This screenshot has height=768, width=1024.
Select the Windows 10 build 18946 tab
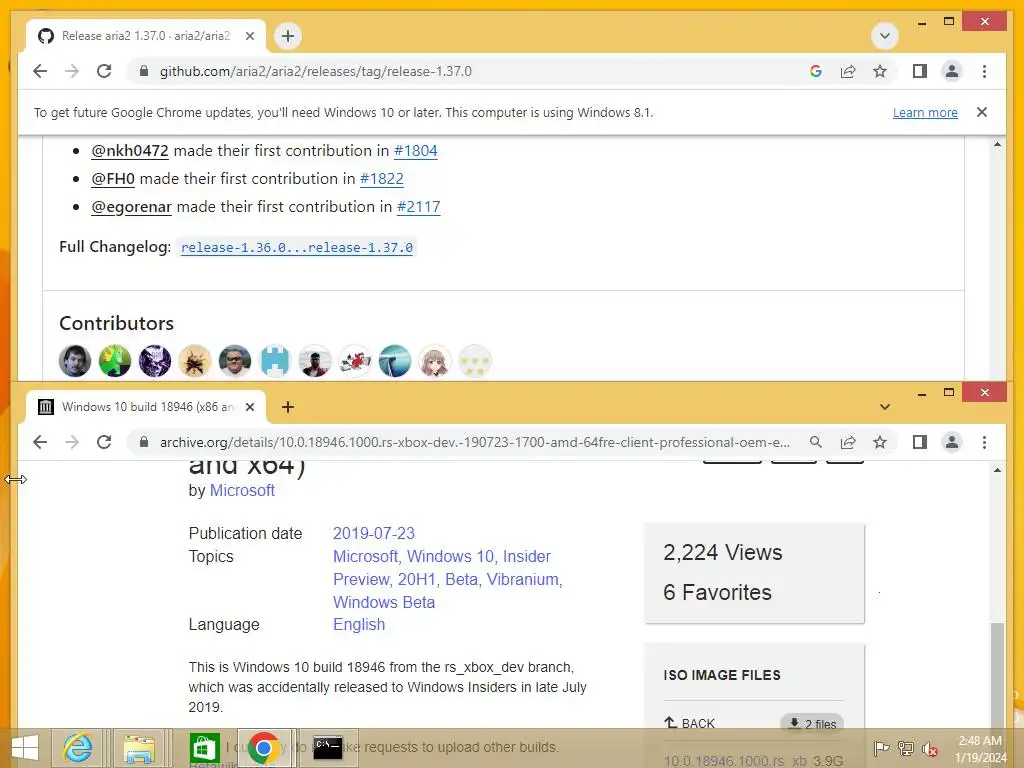pos(146,407)
